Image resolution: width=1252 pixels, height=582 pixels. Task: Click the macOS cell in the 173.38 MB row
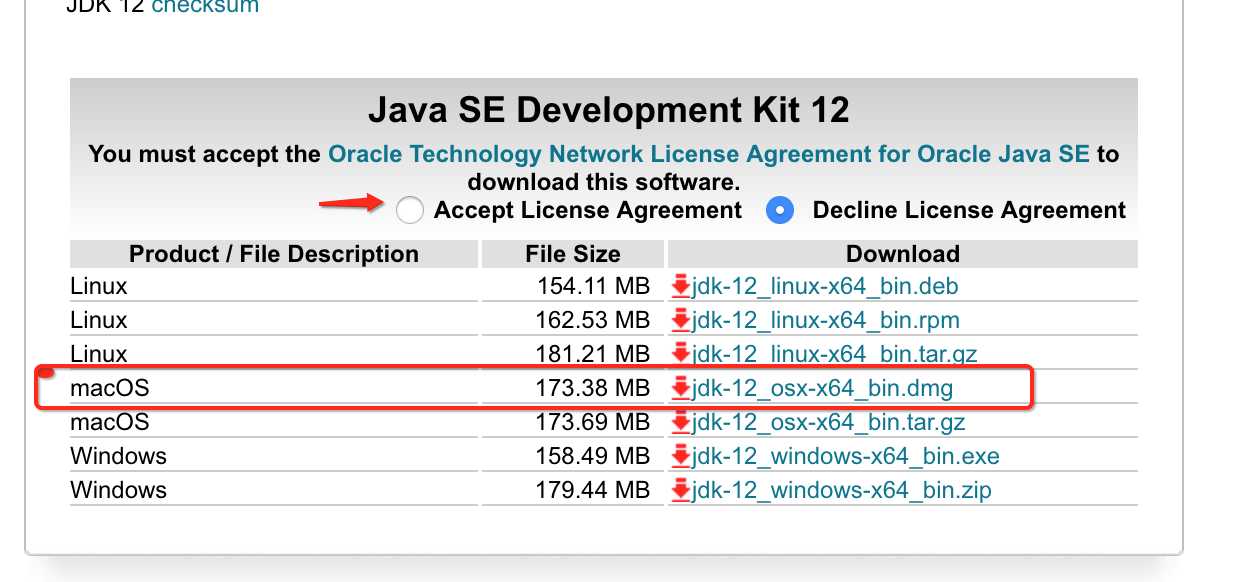click(x=274, y=388)
